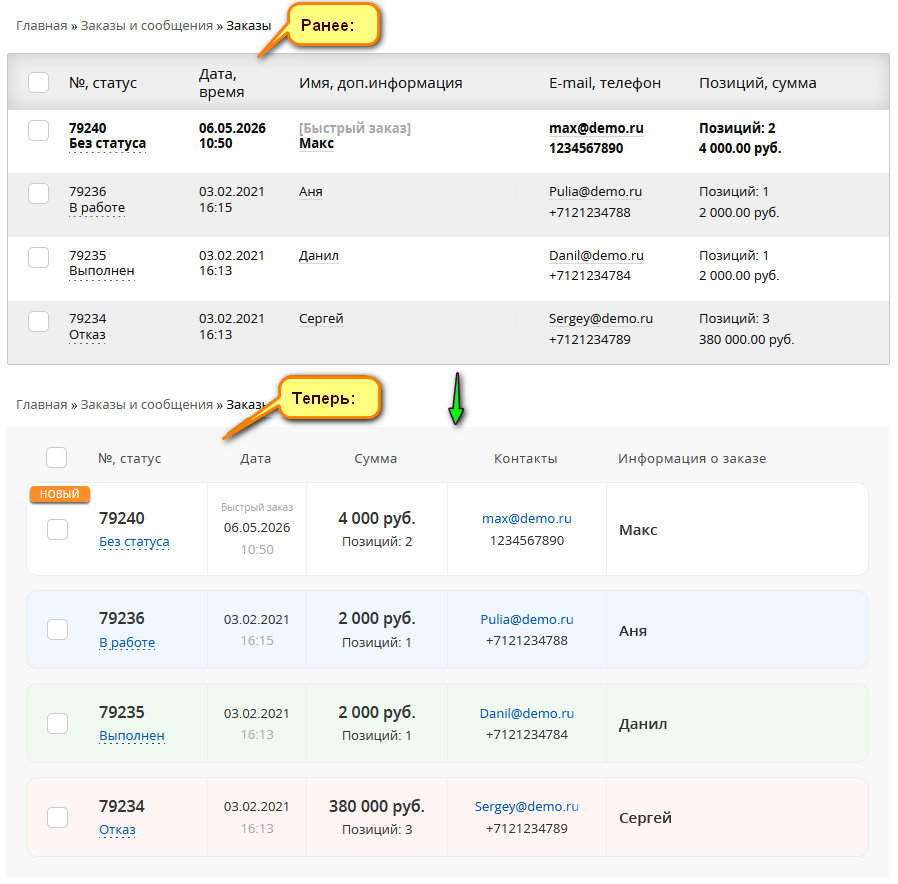The height and width of the screenshot is (884, 898).
Task: Open underlined customer name 'Макс' in Ранее table
Action: pos(316,143)
